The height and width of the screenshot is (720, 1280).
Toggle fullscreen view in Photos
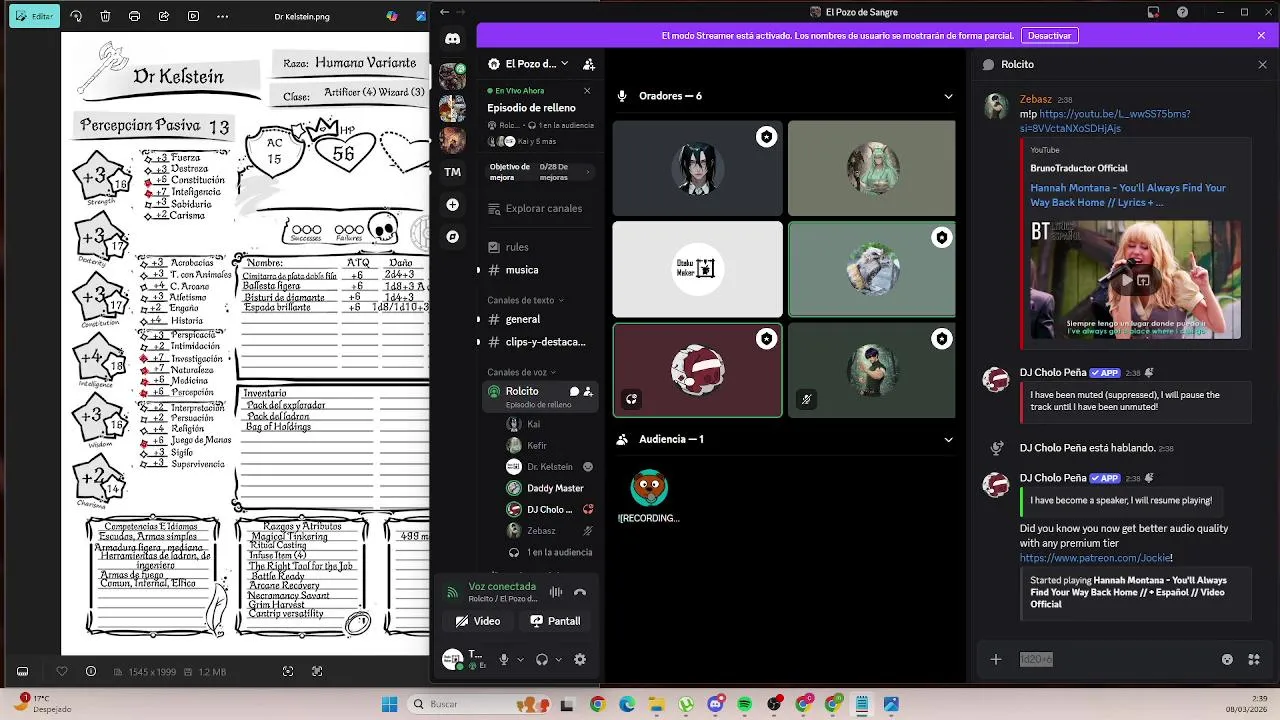coord(317,672)
